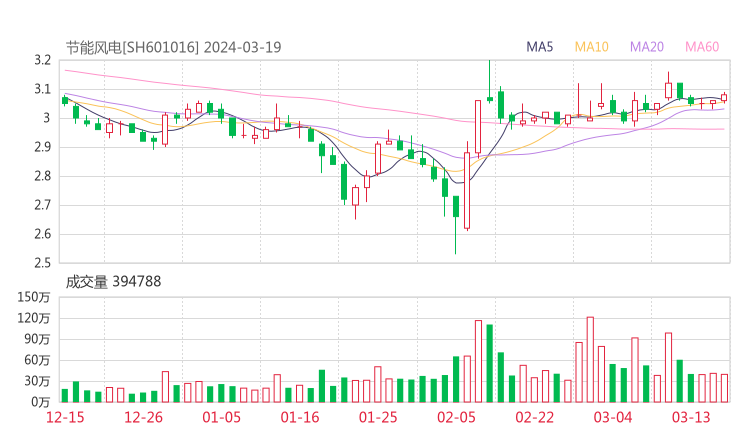Click the 2.7 price axis label
The width and height of the screenshot is (740, 440).
click(42, 205)
